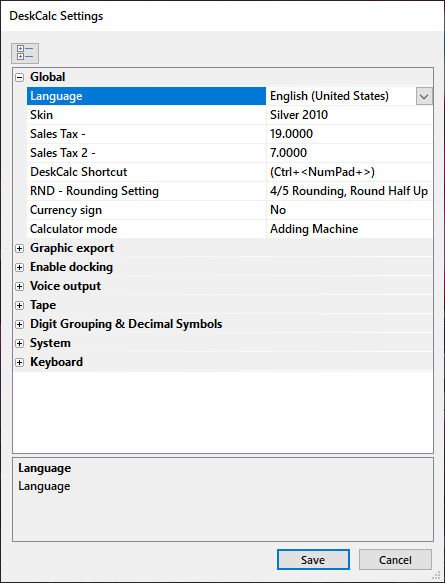Click the Silver 2010 skin value
Screen dimensions: 445x583
point(299,115)
